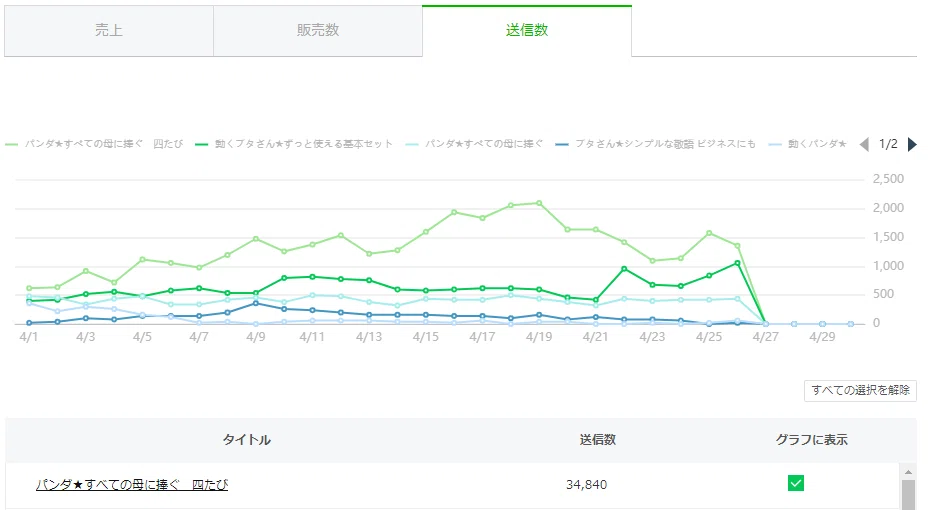Uncheck the グラフに表示 checkbox for first row

pos(796,483)
